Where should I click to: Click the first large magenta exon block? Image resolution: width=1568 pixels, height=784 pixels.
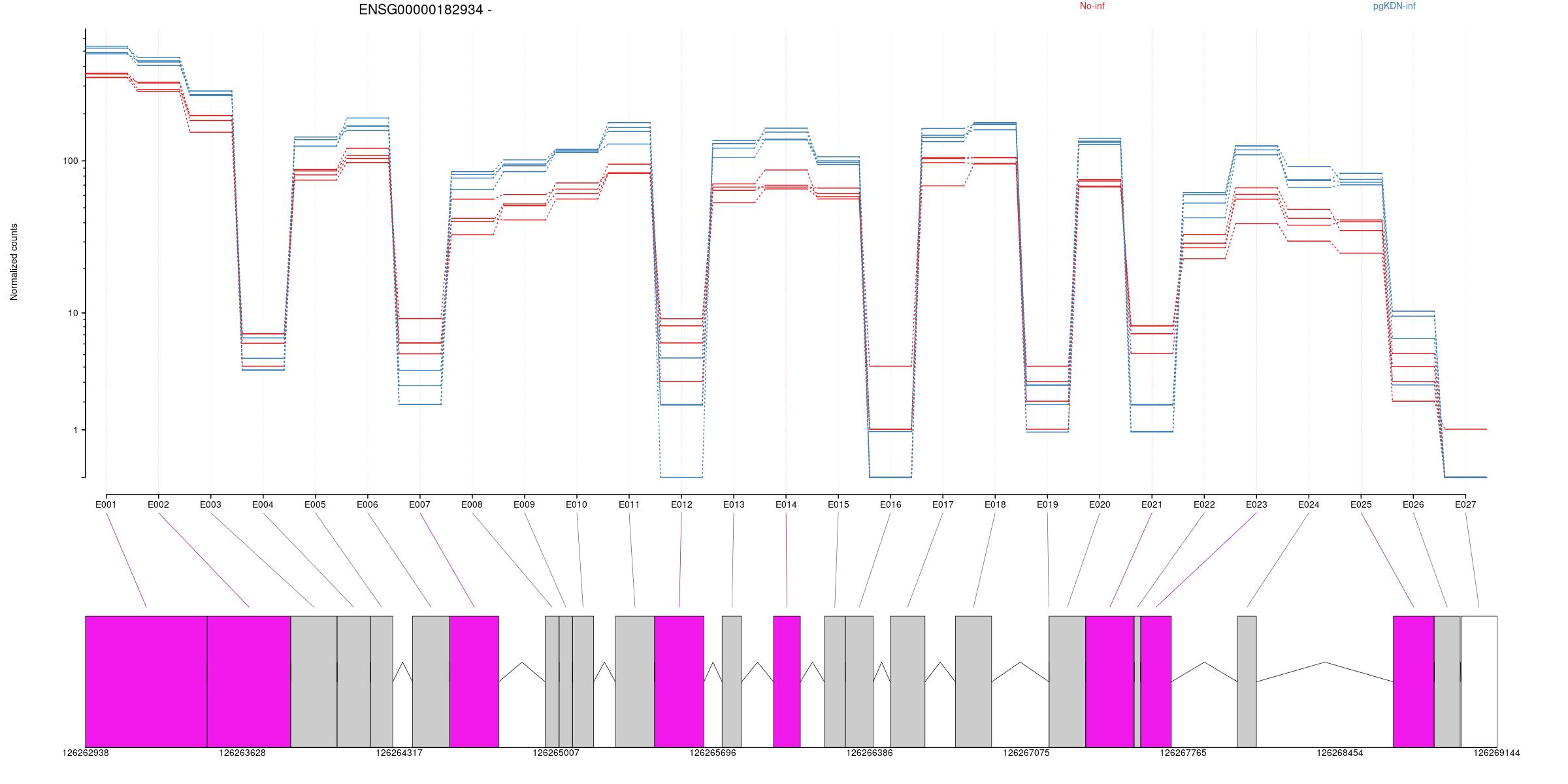[146, 681]
